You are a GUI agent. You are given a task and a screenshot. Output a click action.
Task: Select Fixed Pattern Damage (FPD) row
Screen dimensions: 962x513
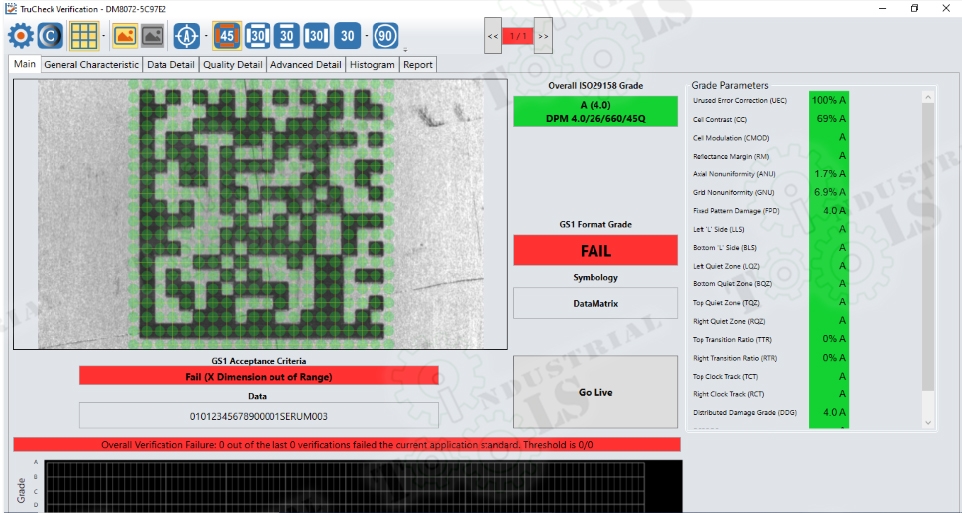770,210
